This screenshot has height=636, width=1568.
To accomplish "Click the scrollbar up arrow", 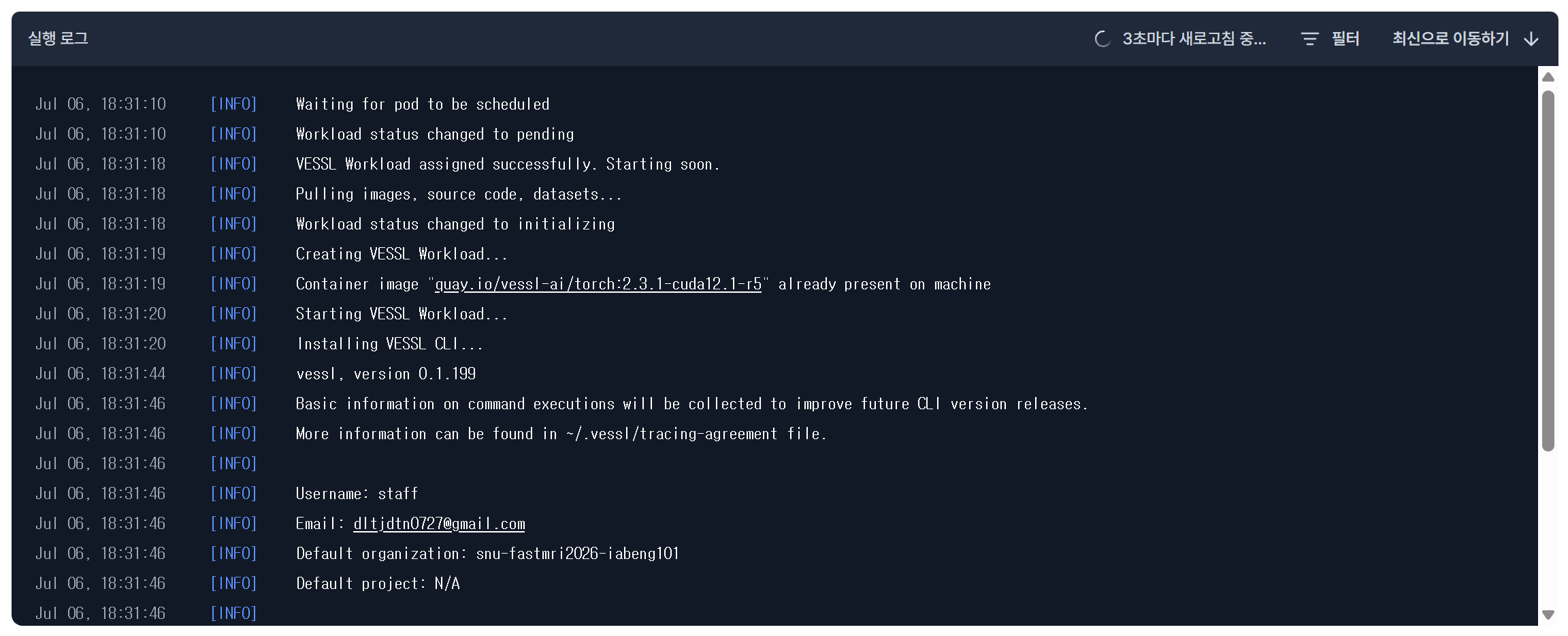I will tap(1548, 77).
